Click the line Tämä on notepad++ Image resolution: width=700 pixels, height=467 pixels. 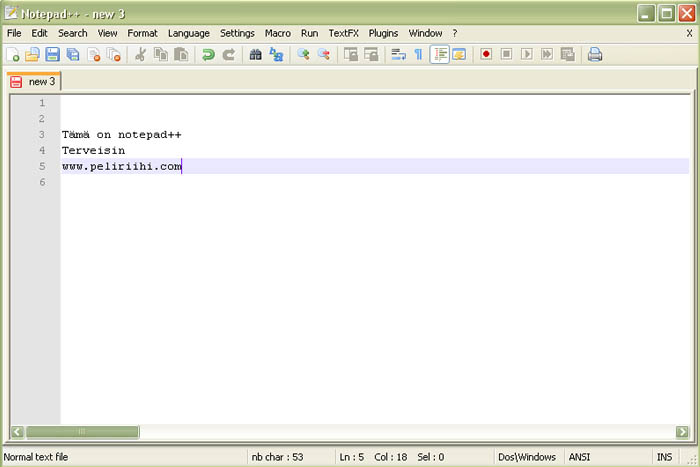[121, 134]
